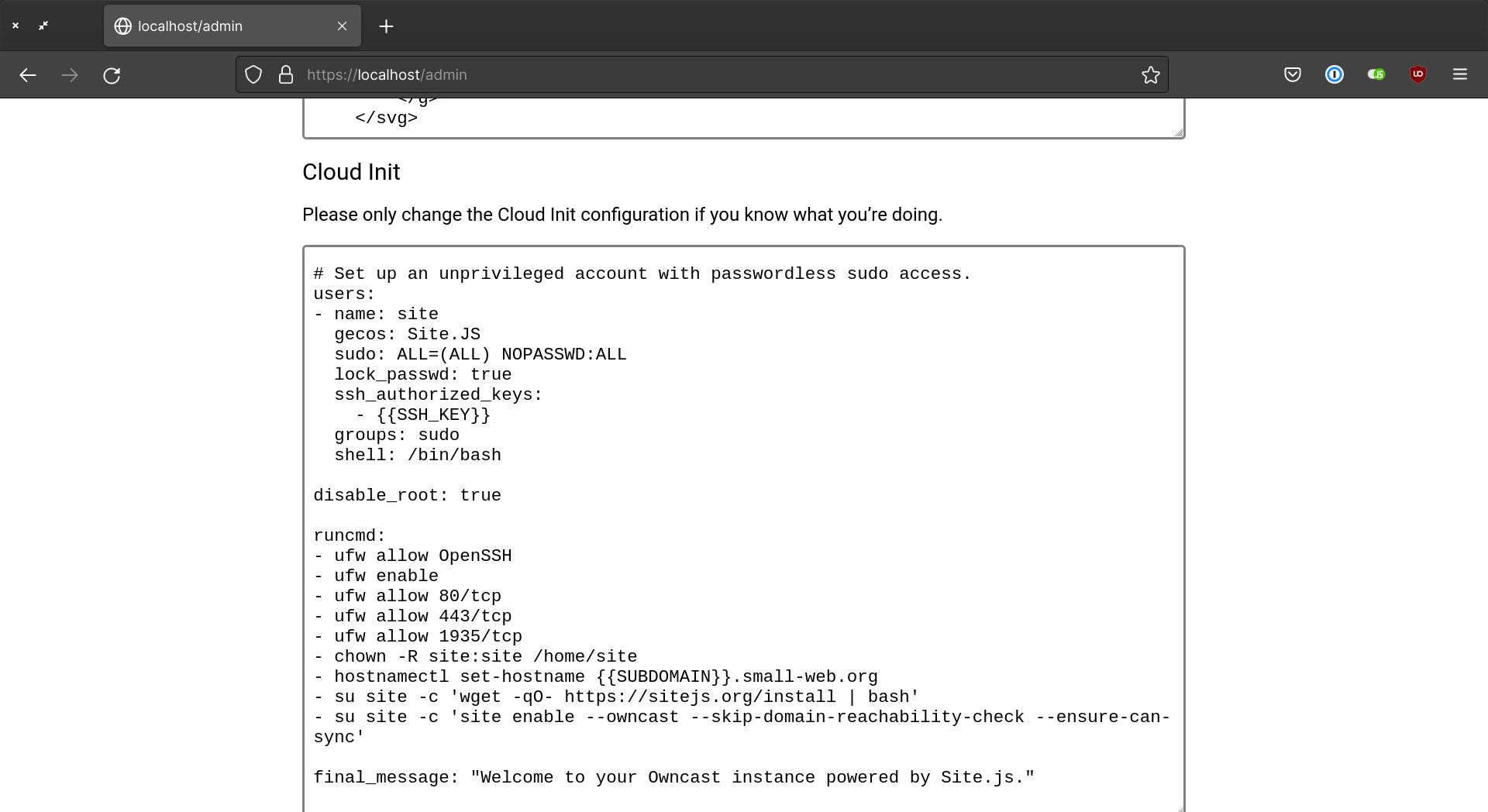Click the 'shell: /bin/bash' line

pyautogui.click(x=418, y=456)
